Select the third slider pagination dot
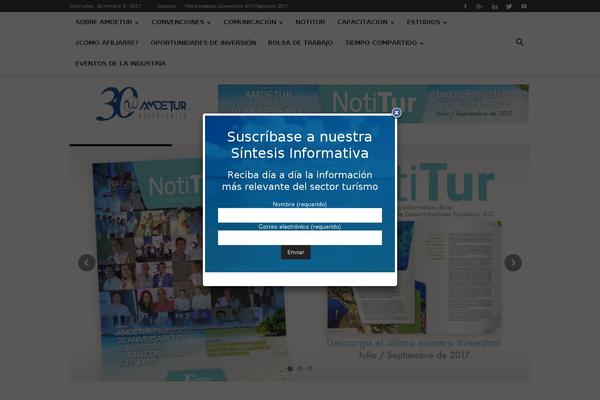 pyautogui.click(x=310, y=369)
